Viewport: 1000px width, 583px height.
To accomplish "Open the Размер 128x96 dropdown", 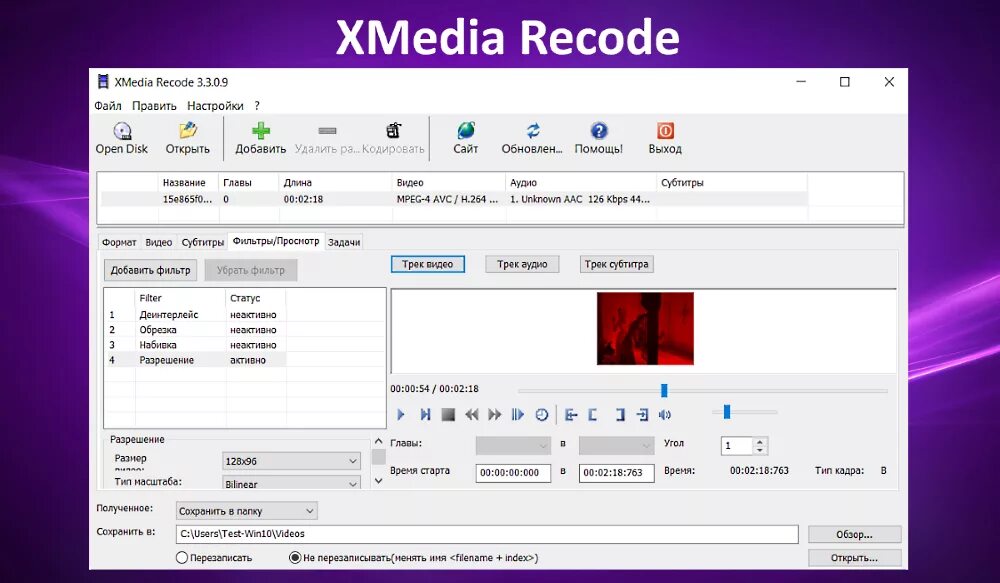I will pyautogui.click(x=291, y=461).
